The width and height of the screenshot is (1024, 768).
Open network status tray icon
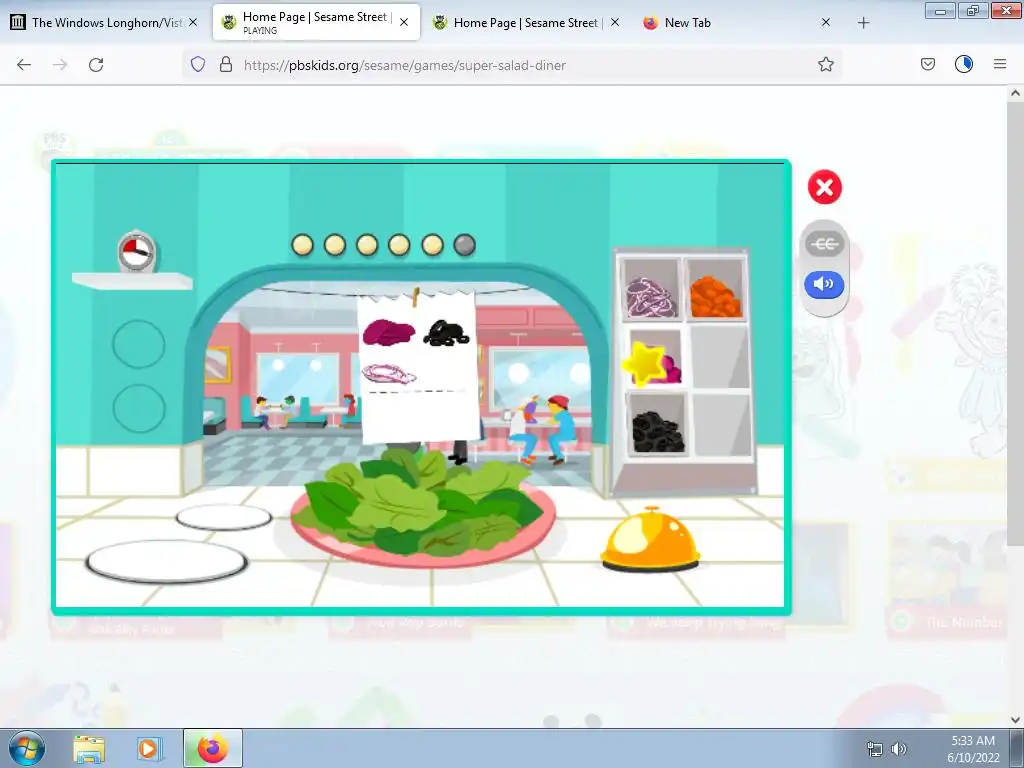pos(874,749)
